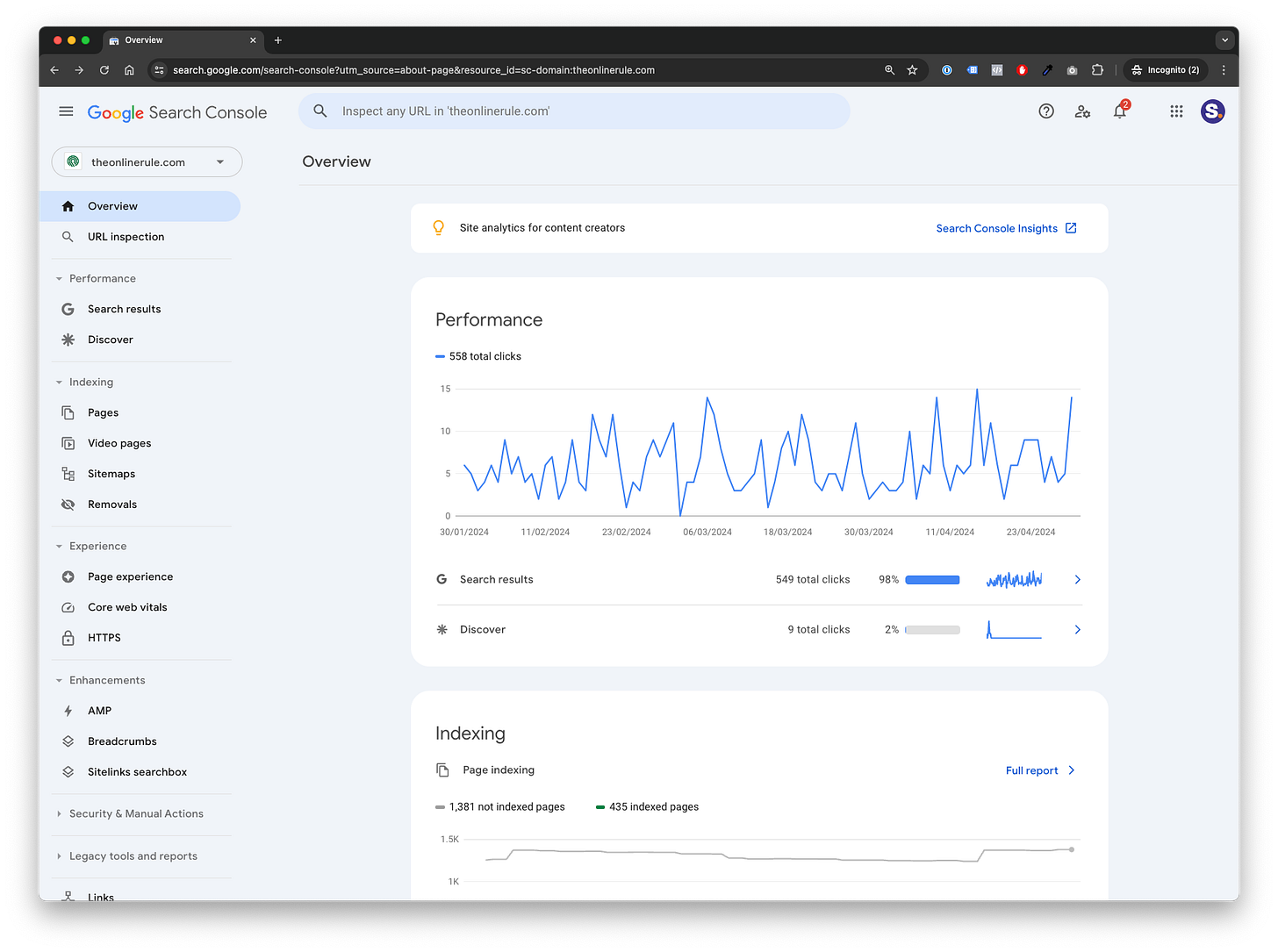The width and height of the screenshot is (1278, 952).
Task: Collapse the Enhancements sidebar section
Action: coord(59,681)
